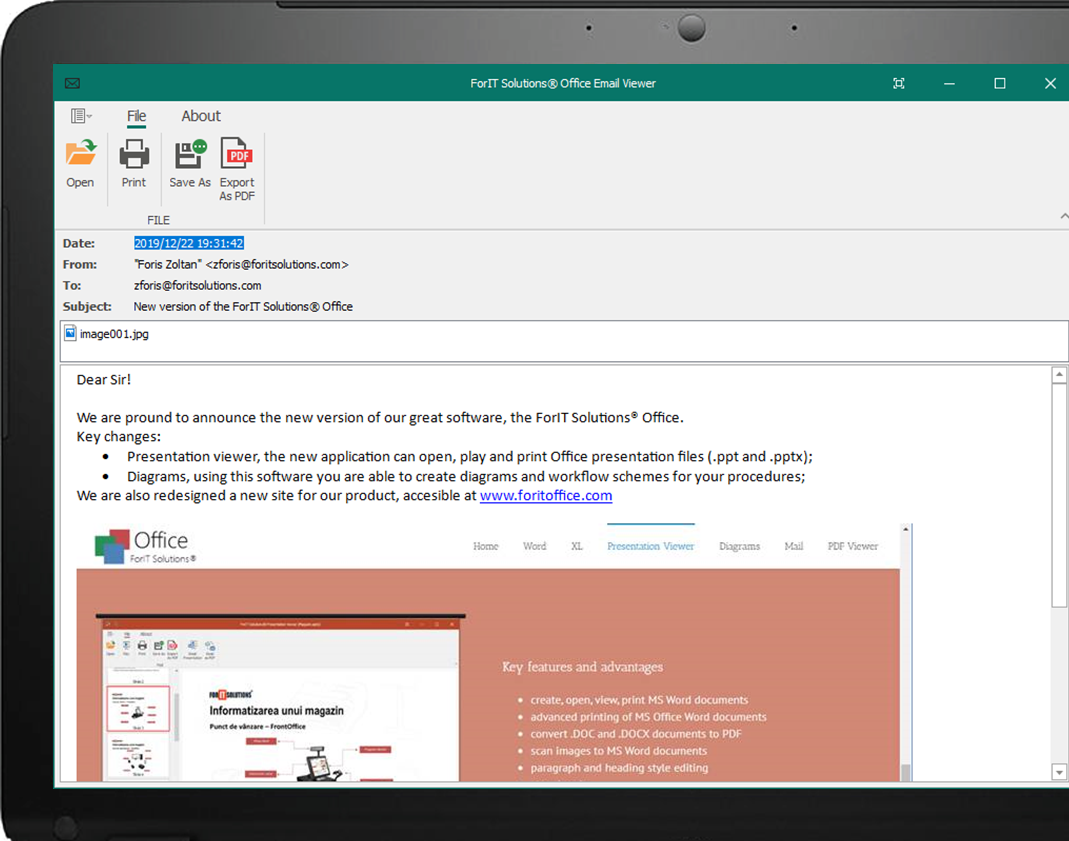Collapse the ribbon with the chevron

click(x=1063, y=216)
